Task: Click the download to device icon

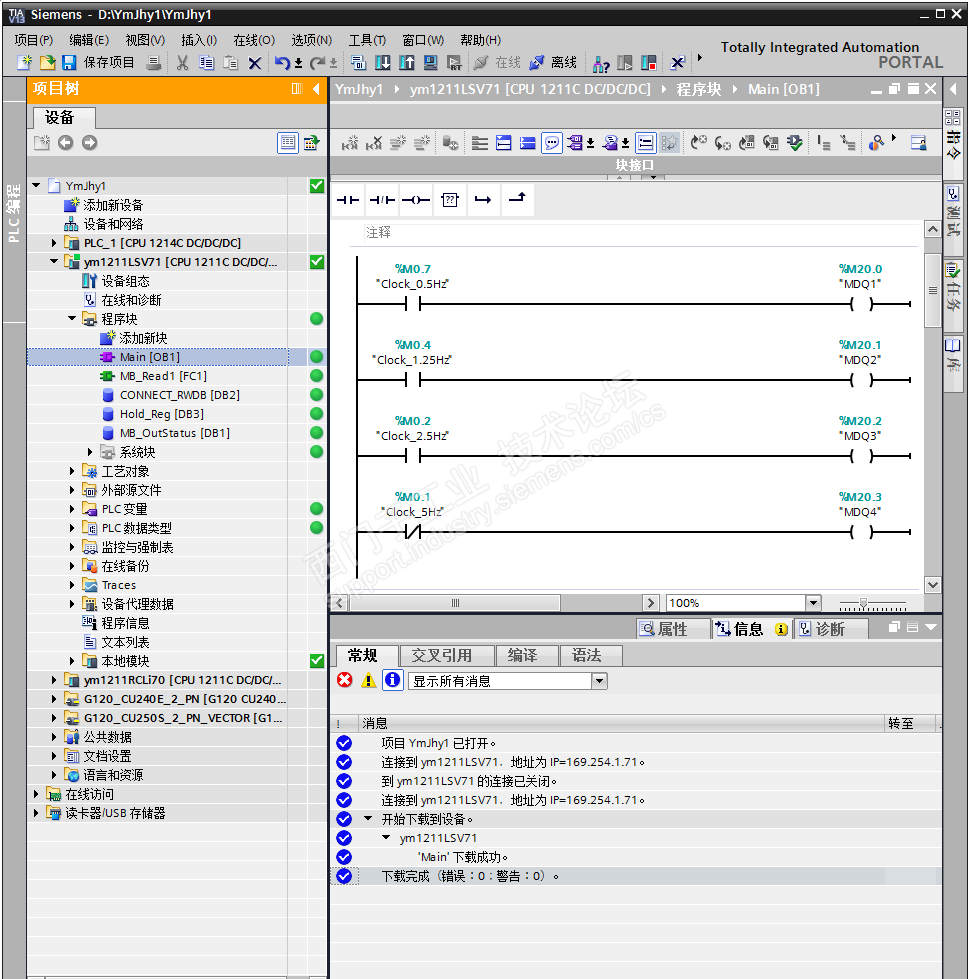Action: pos(383,62)
